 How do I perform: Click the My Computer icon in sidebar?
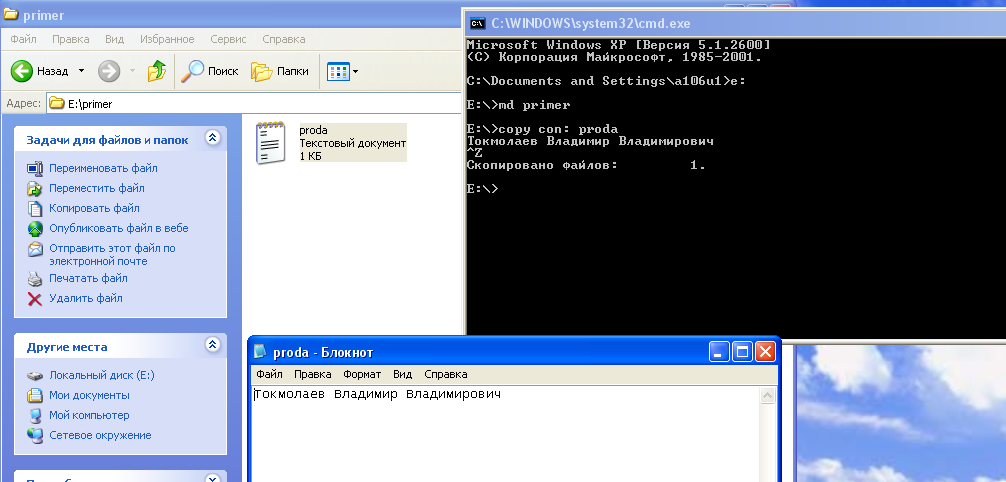(x=35, y=415)
